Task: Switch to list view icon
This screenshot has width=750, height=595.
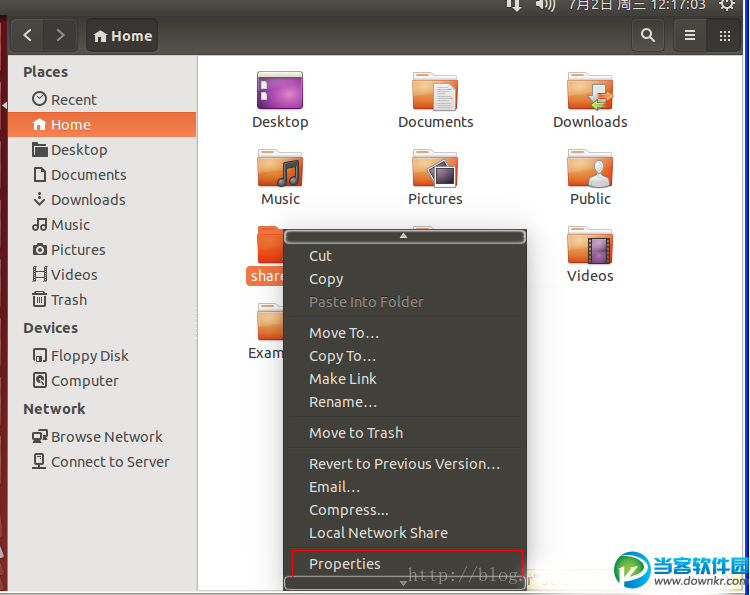Action: pos(690,35)
